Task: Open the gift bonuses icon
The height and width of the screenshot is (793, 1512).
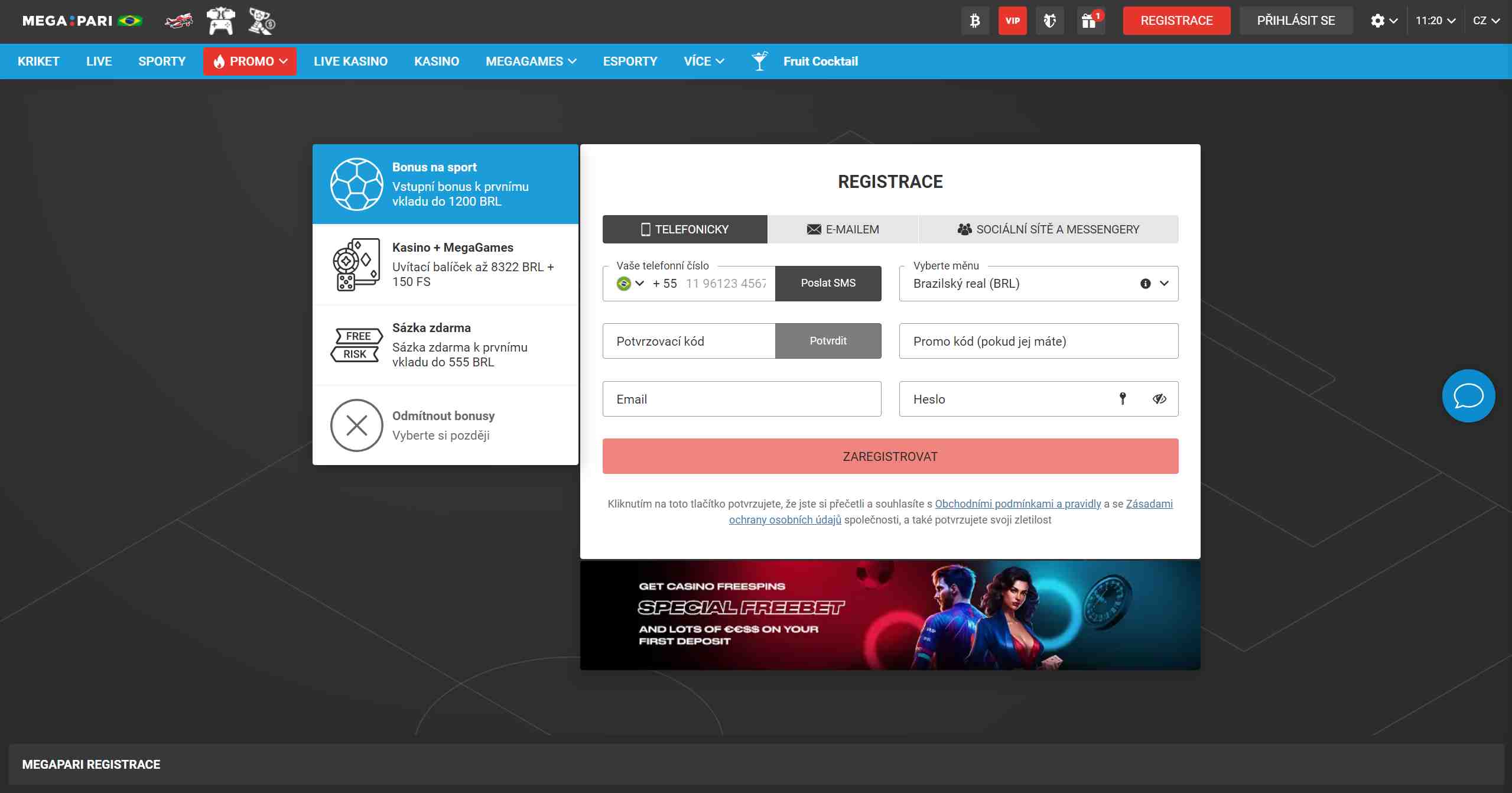Action: click(x=1090, y=21)
